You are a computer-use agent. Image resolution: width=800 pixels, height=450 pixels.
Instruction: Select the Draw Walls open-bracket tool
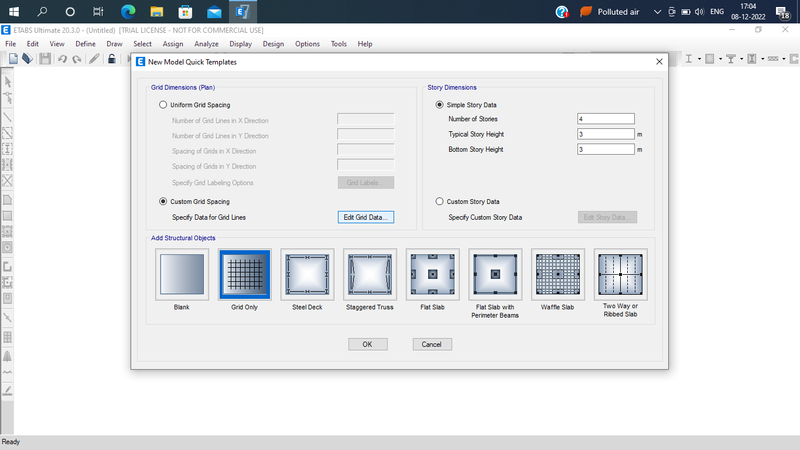pos(8,266)
